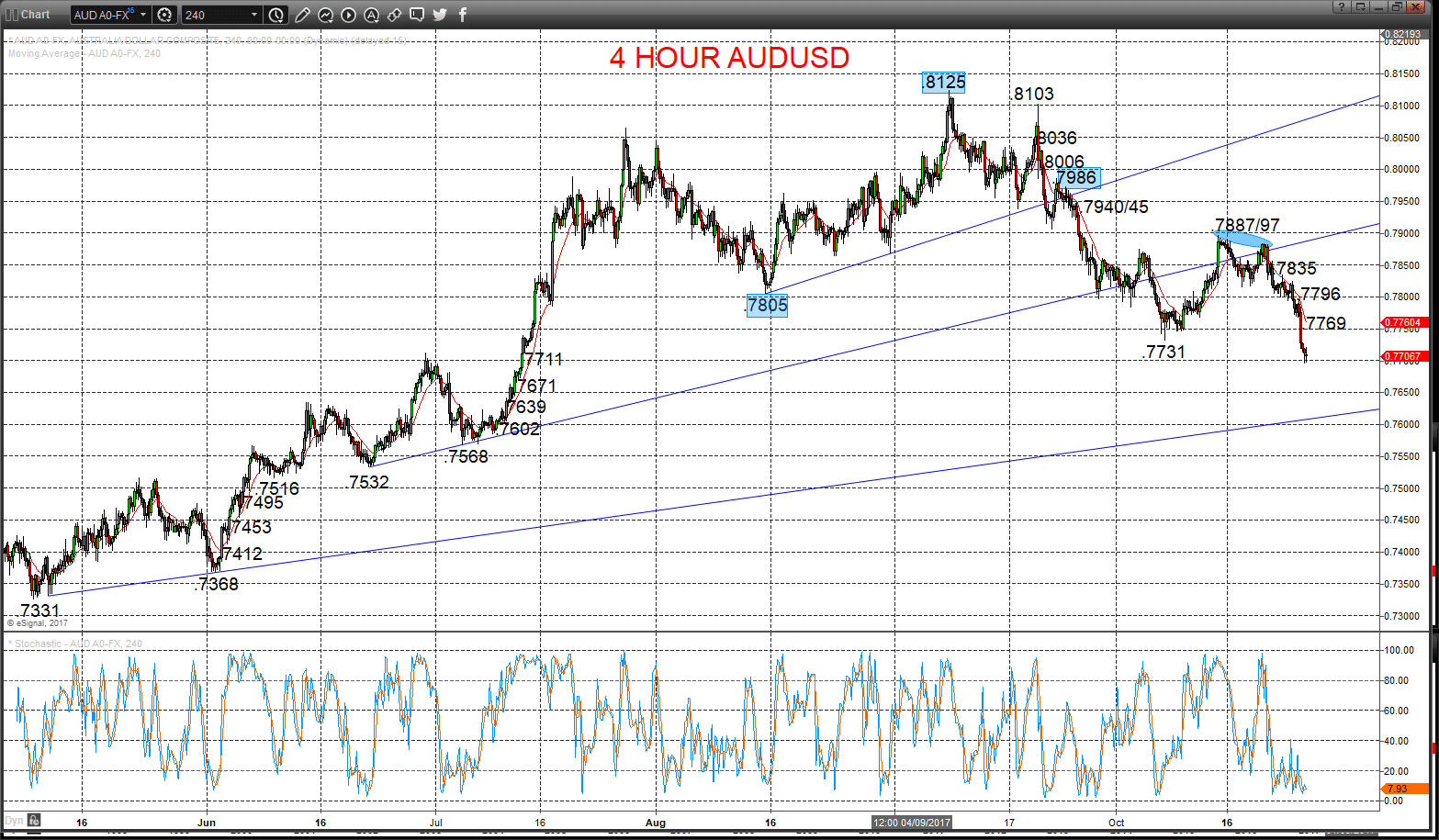Select the 7796 annotation

(1321, 294)
